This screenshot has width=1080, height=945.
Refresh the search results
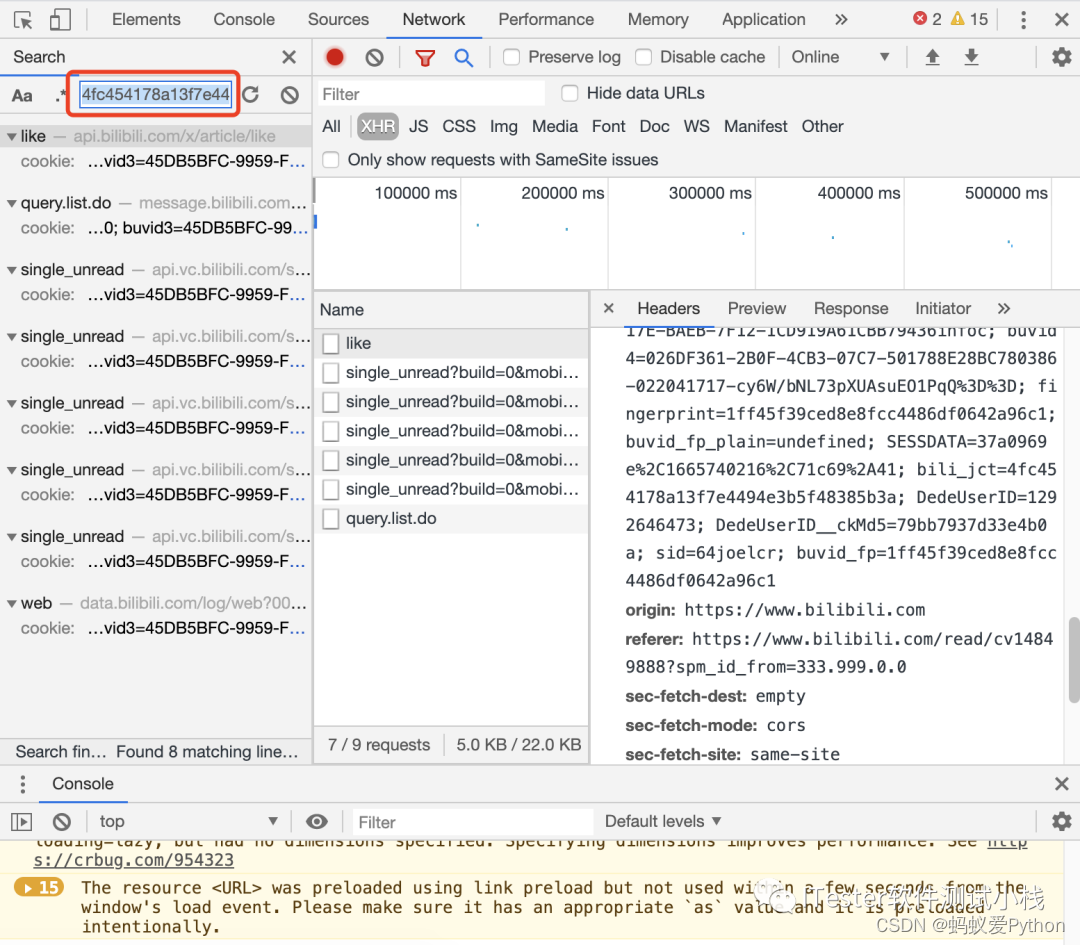point(251,94)
